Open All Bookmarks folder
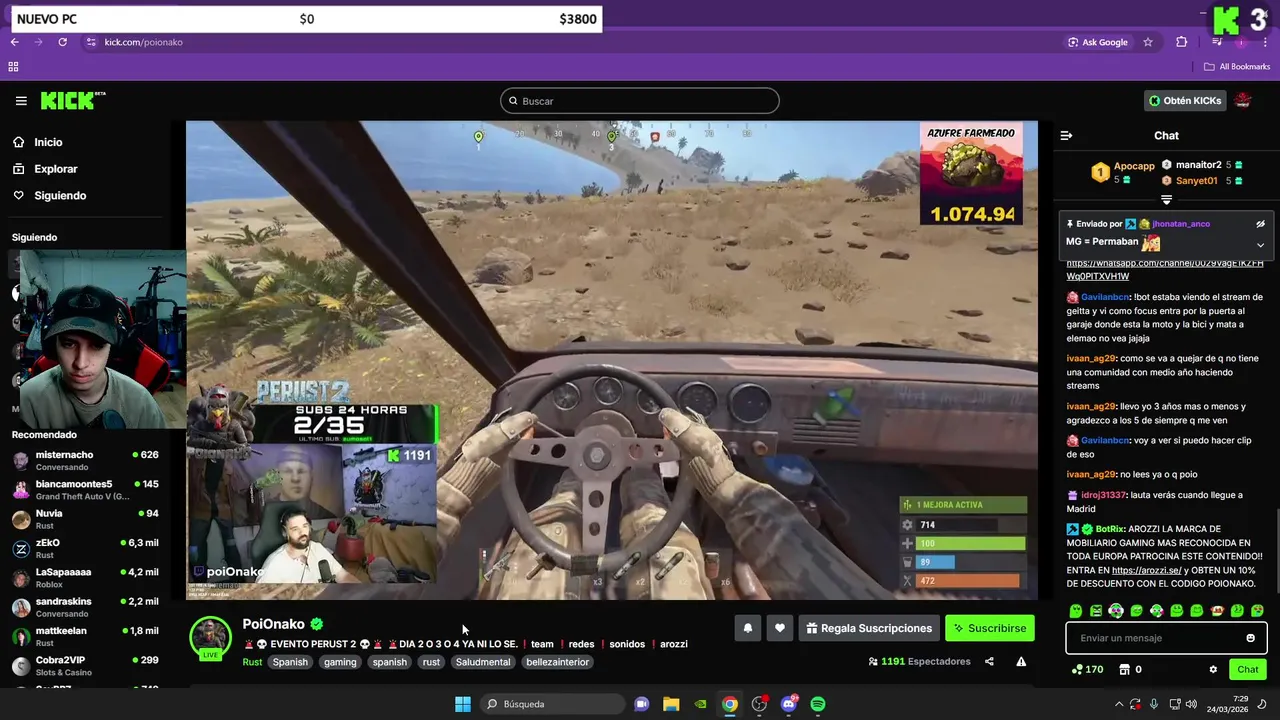1280x720 pixels. pyautogui.click(x=1237, y=67)
